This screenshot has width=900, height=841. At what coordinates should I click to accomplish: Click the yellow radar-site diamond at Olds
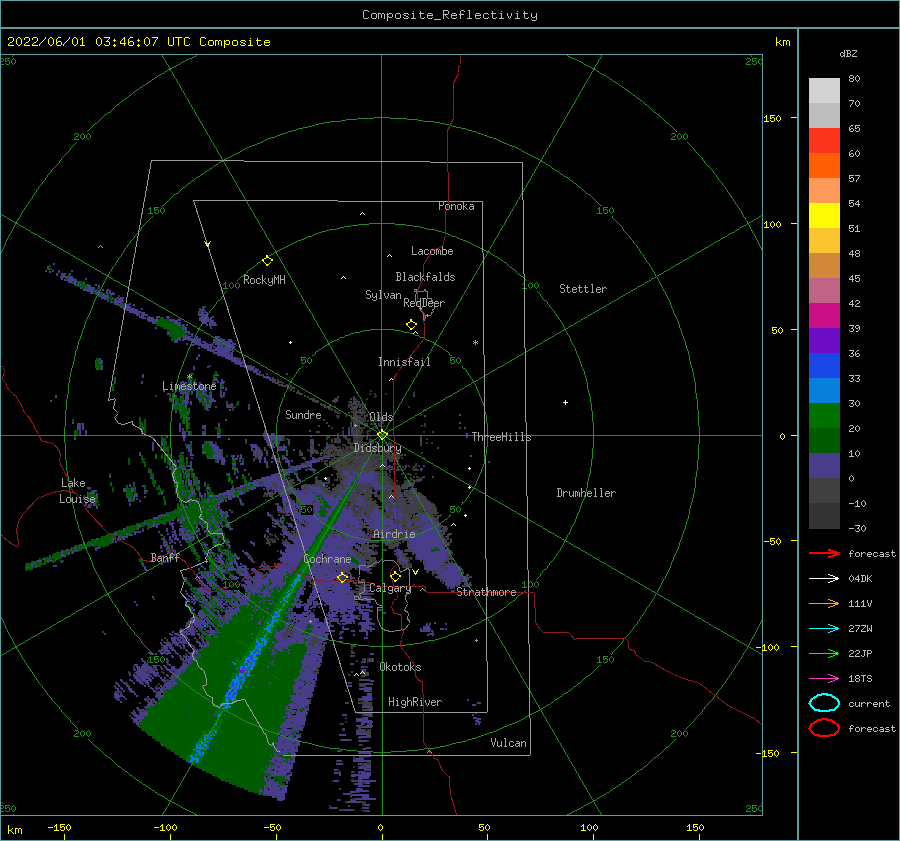(x=382, y=435)
